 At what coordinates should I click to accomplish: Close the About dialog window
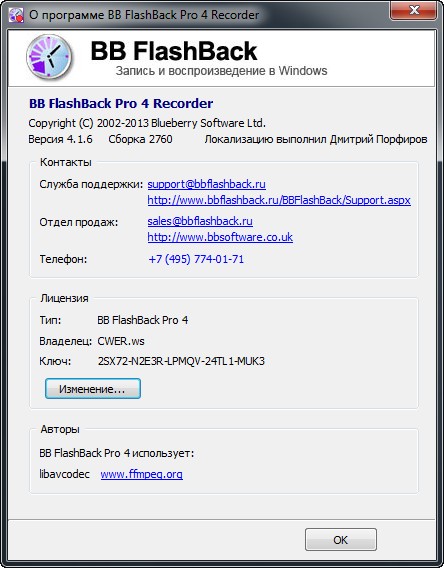(x=414, y=11)
